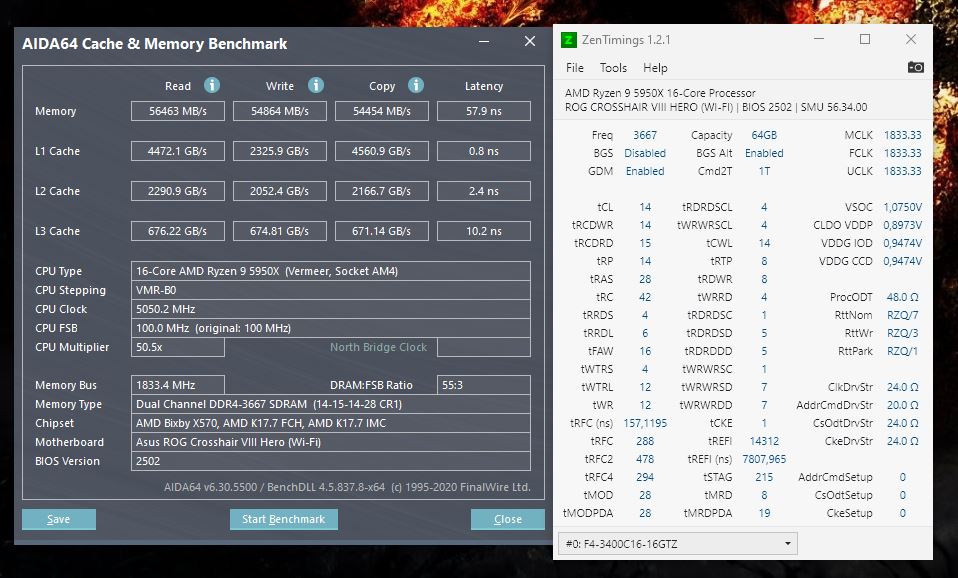The width and height of the screenshot is (958, 578).
Task: Click the ProcODT value 48.0 Ω
Action: 902,297
